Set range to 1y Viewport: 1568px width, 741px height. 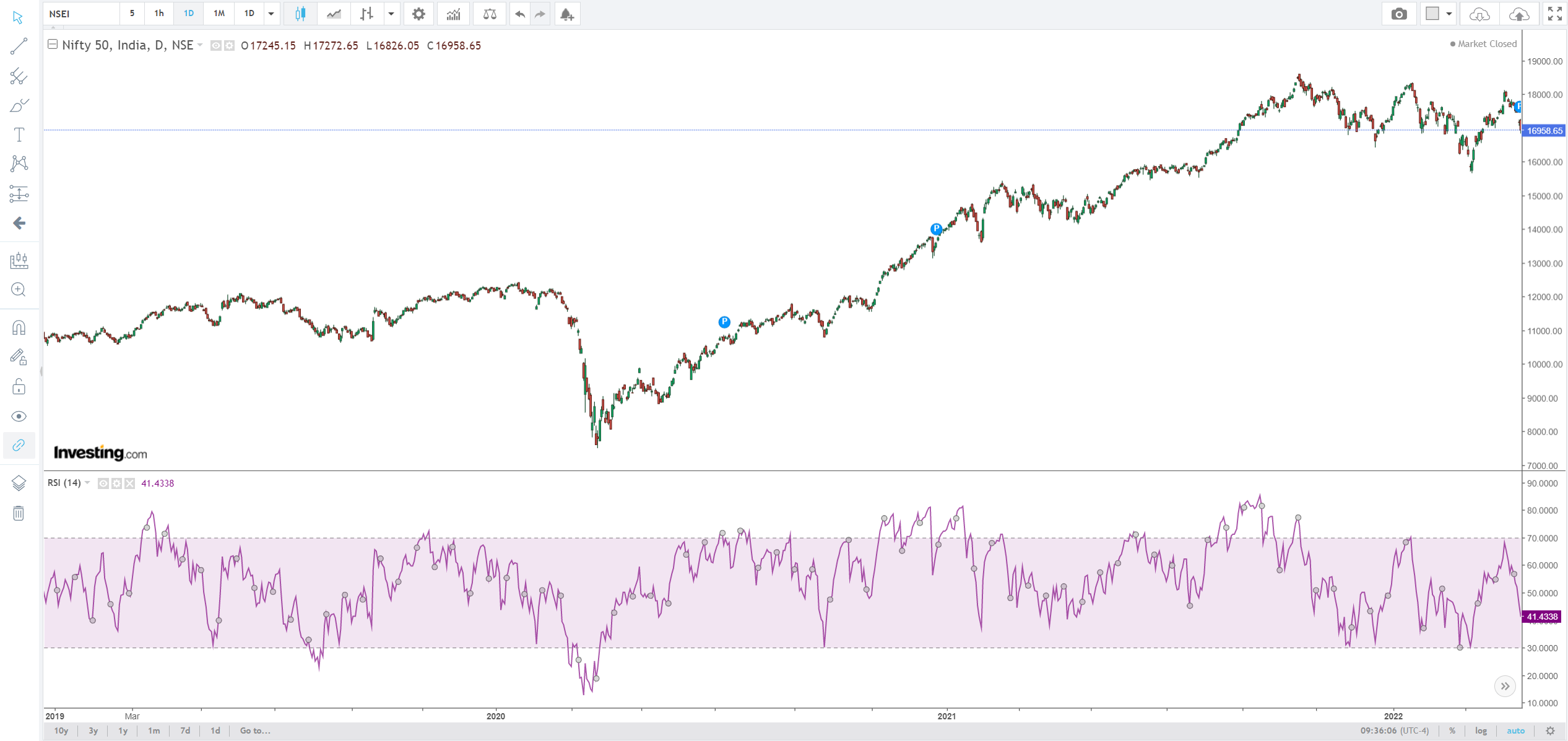[x=123, y=731]
